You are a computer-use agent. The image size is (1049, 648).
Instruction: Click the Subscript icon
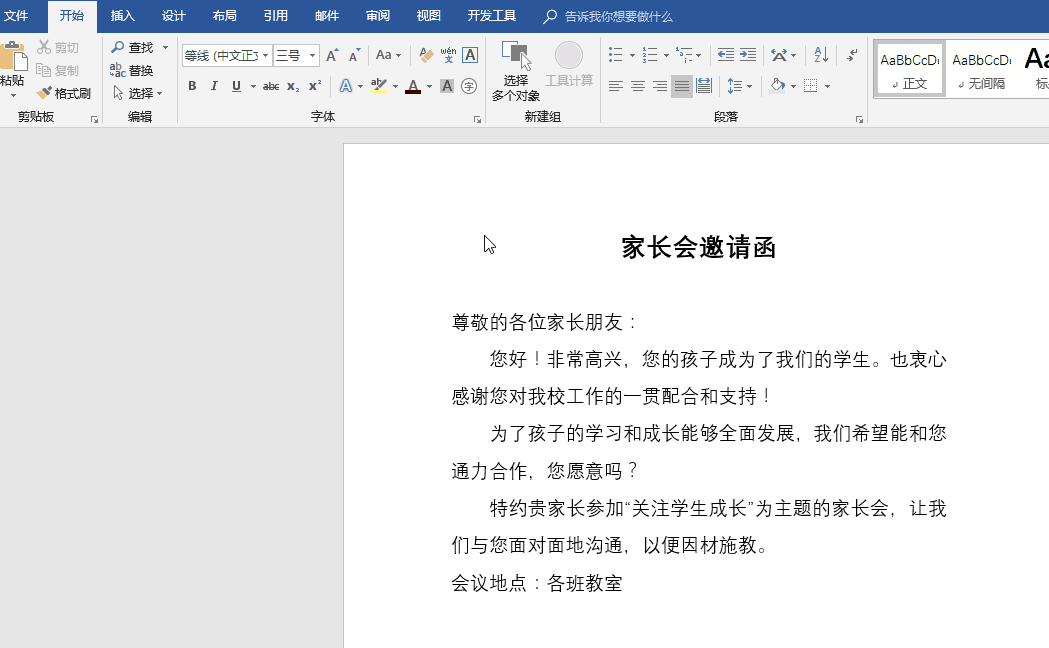(293, 86)
